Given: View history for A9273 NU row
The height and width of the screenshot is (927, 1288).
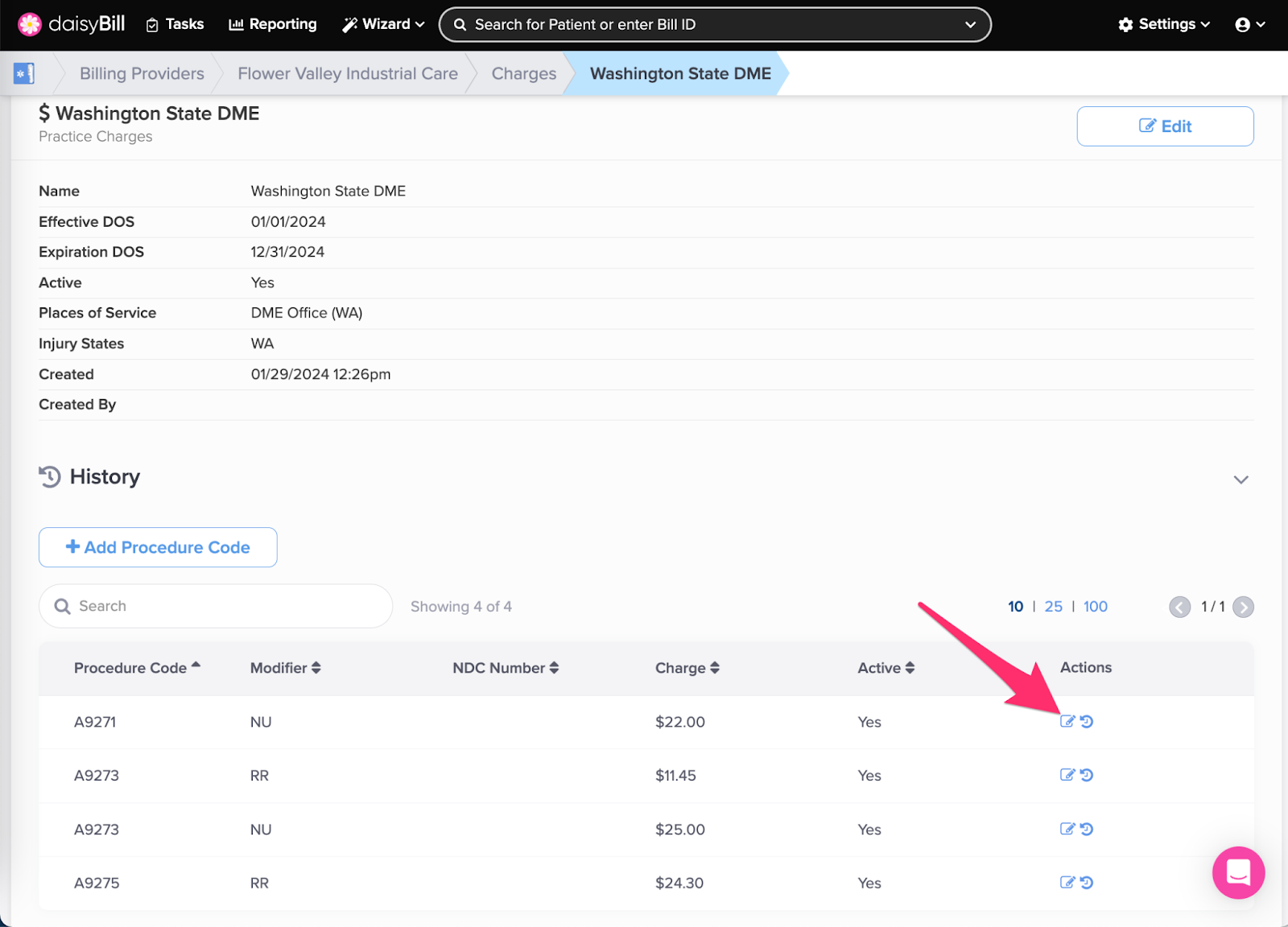Looking at the screenshot, I should [x=1087, y=829].
